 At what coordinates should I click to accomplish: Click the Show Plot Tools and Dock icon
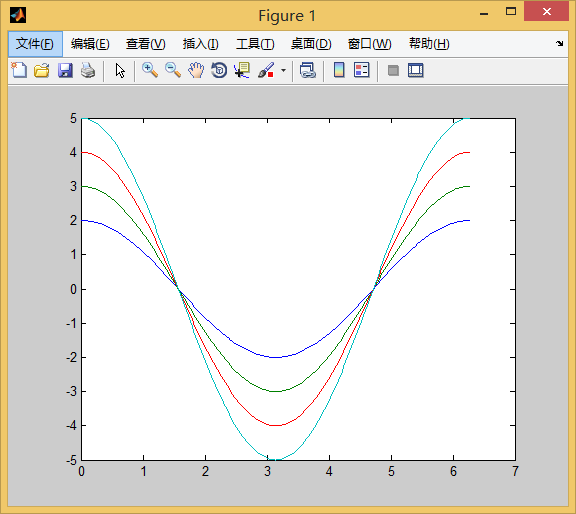pyautogui.click(x=415, y=70)
